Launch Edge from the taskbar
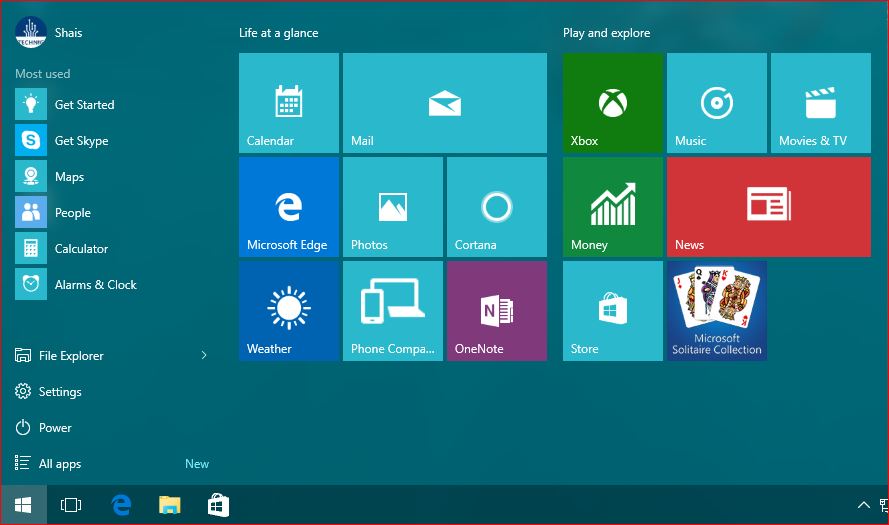Viewport: 889px width, 525px height. pos(121,505)
